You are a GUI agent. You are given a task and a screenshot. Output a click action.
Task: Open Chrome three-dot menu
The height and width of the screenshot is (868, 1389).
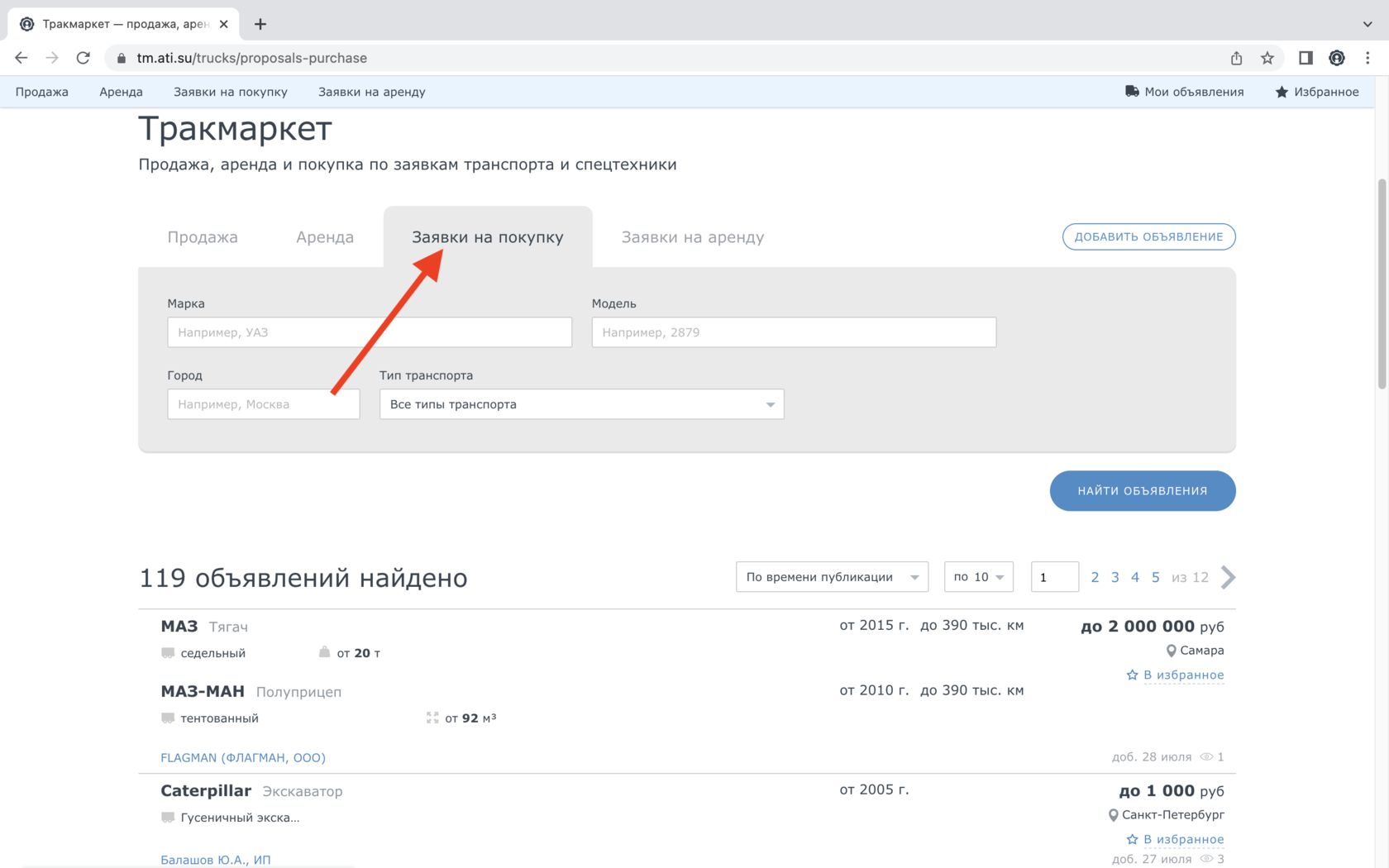point(1368,58)
